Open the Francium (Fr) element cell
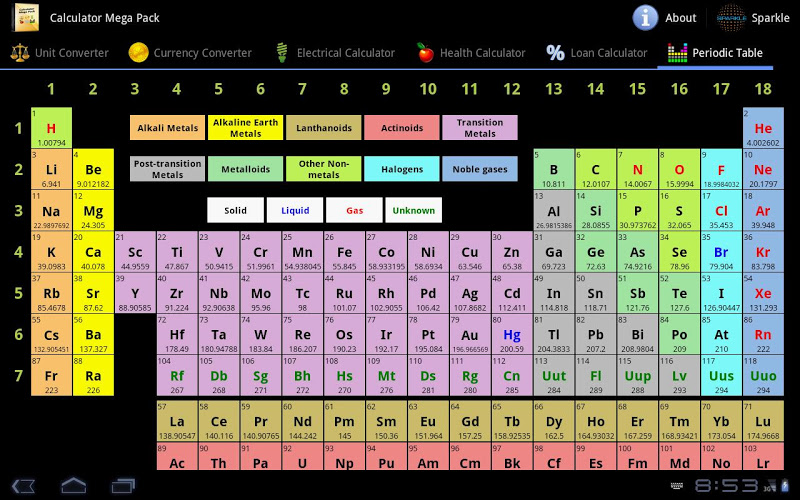The image size is (800, 500). click(x=52, y=376)
